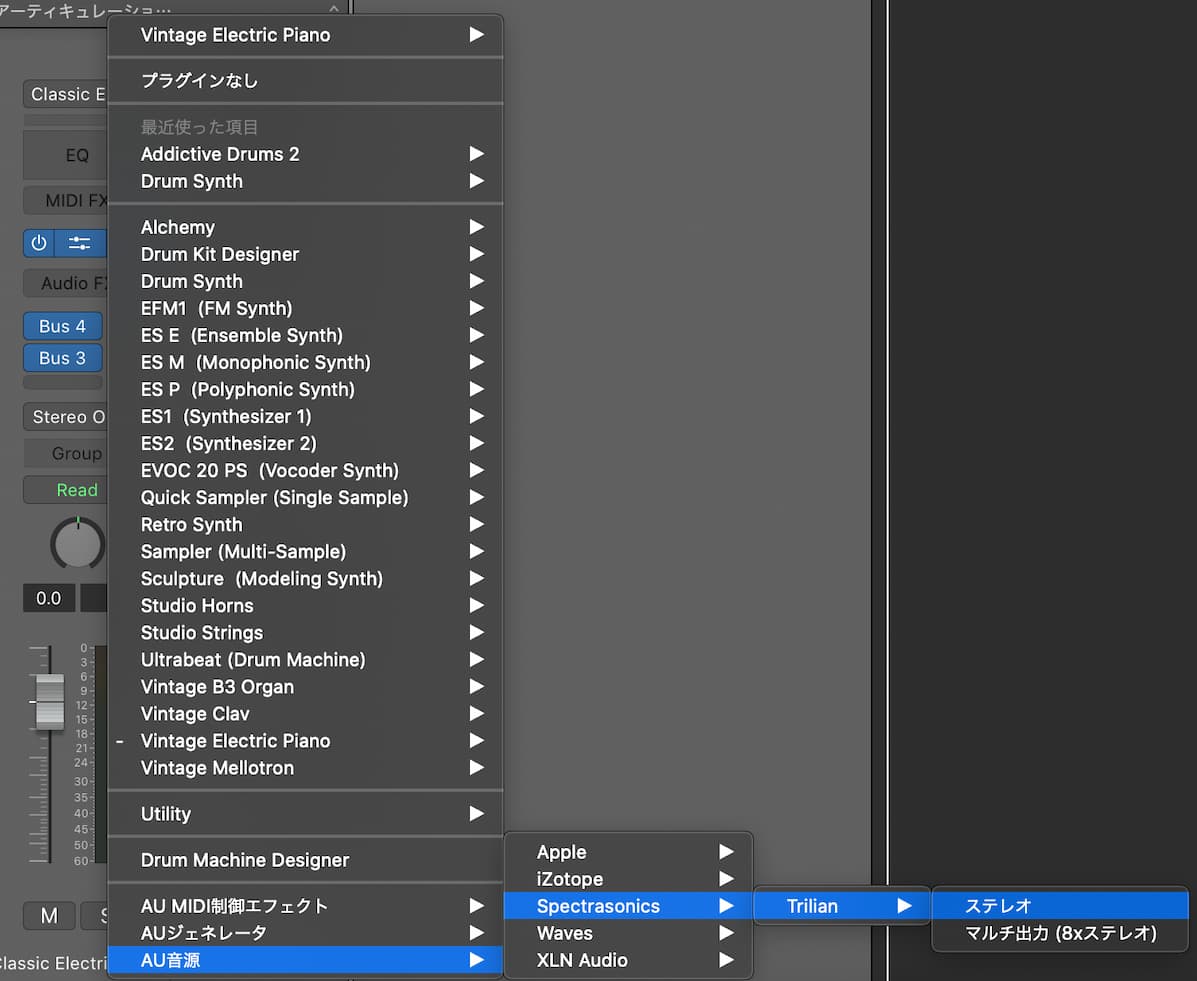Toggle the instrument power button
This screenshot has height=981, width=1197.
[39, 244]
